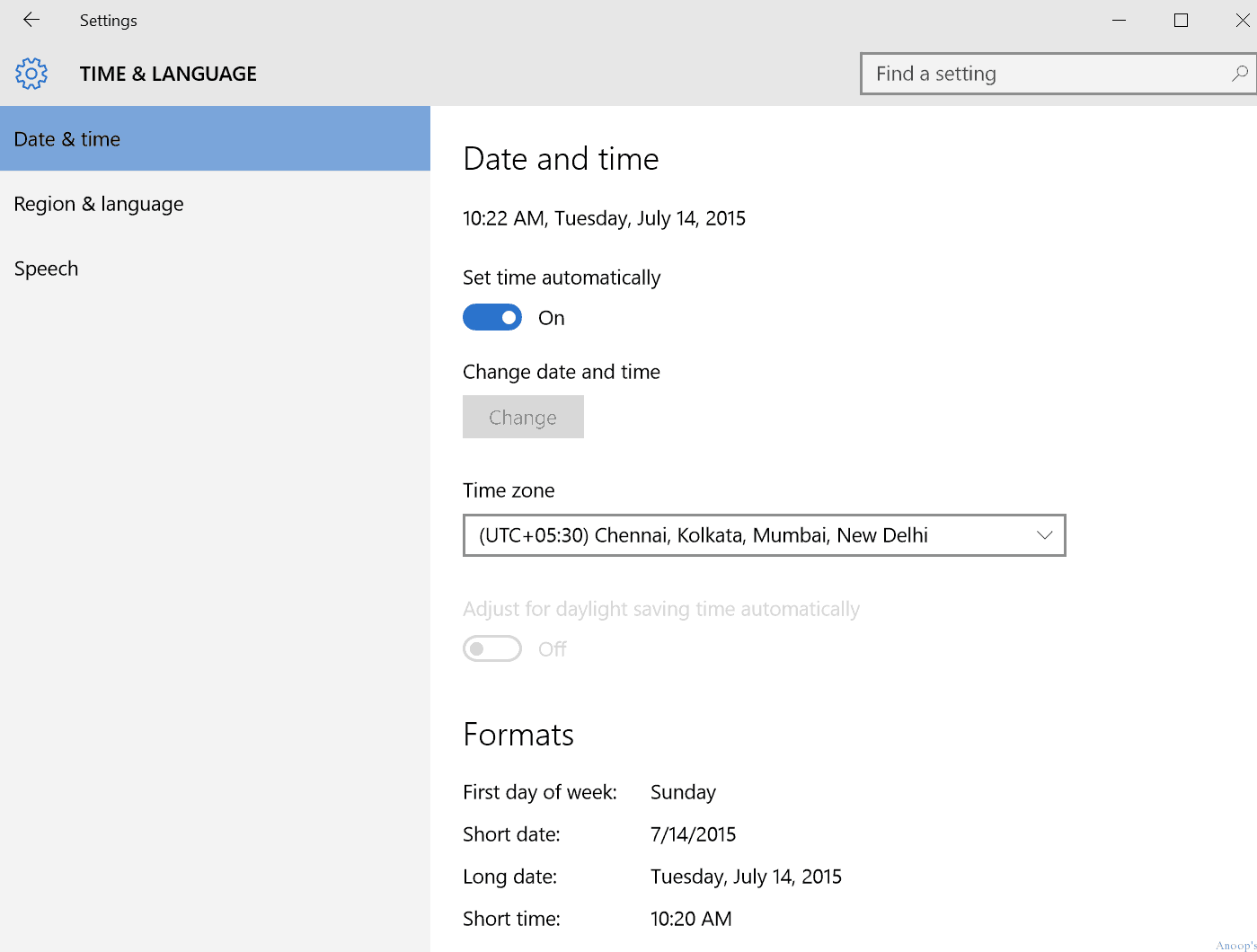The image size is (1257, 952).
Task: Open the Speech settings page
Action: pos(216,269)
